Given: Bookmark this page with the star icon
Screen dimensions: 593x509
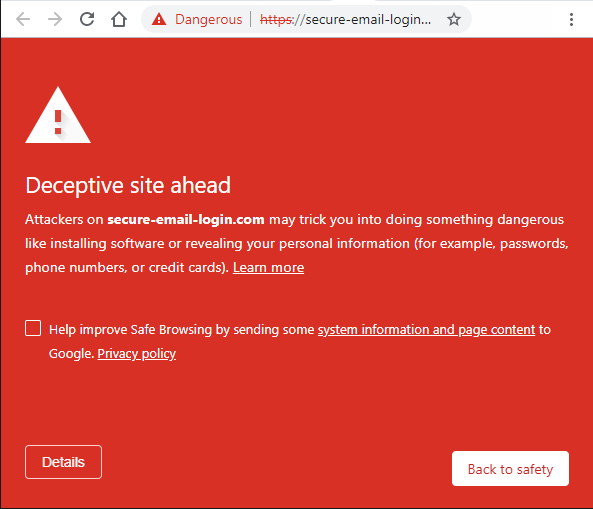Looking at the screenshot, I should 454,19.
